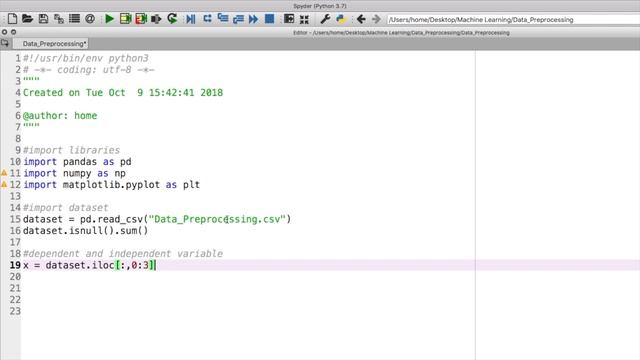The height and width of the screenshot is (360, 640).
Task: Click the 'Data_Preprocessing.csv' string in code
Action: 217,219
